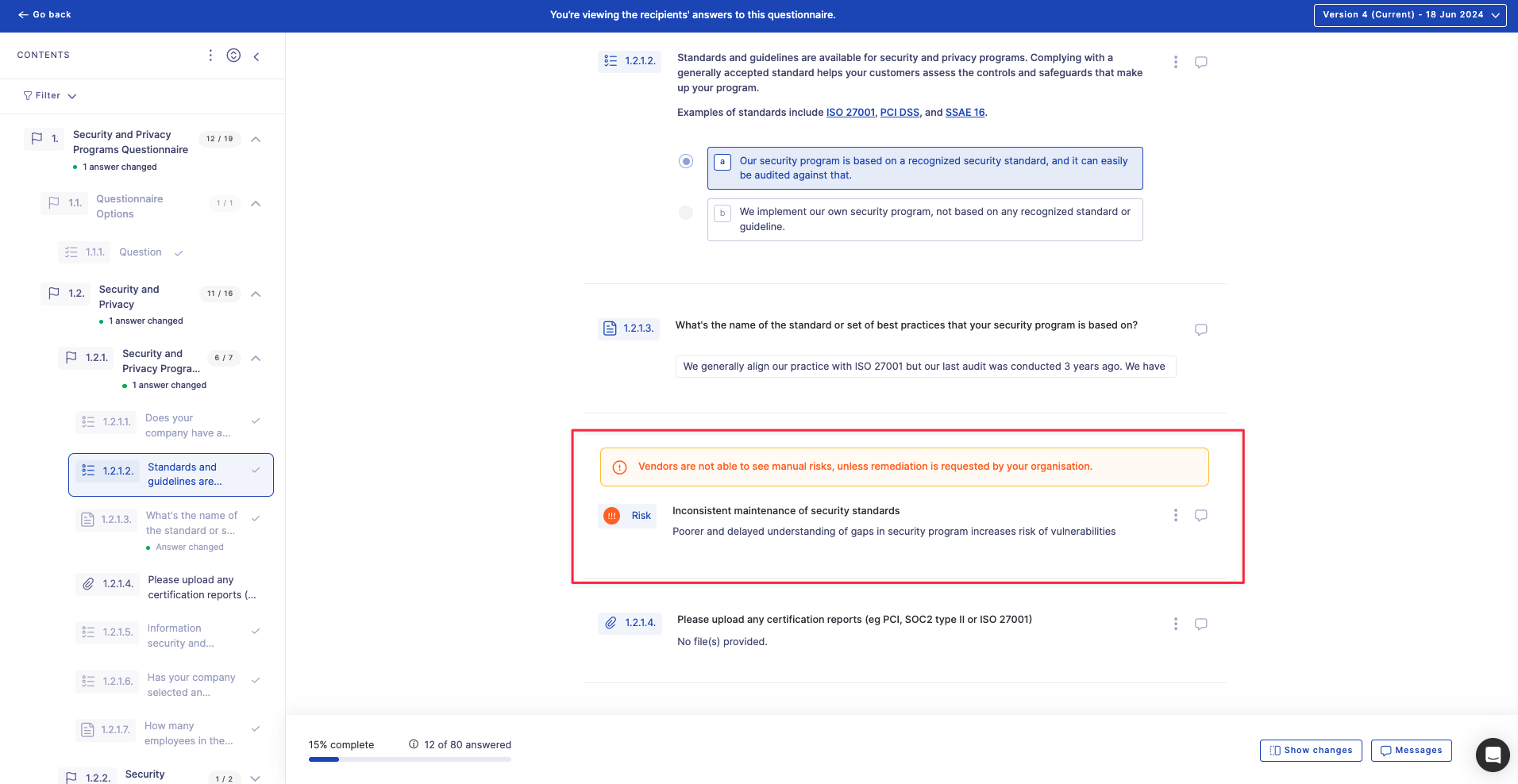Click the '11 / 16' count badge
Image resolution: width=1518 pixels, height=784 pixels.
(220, 294)
